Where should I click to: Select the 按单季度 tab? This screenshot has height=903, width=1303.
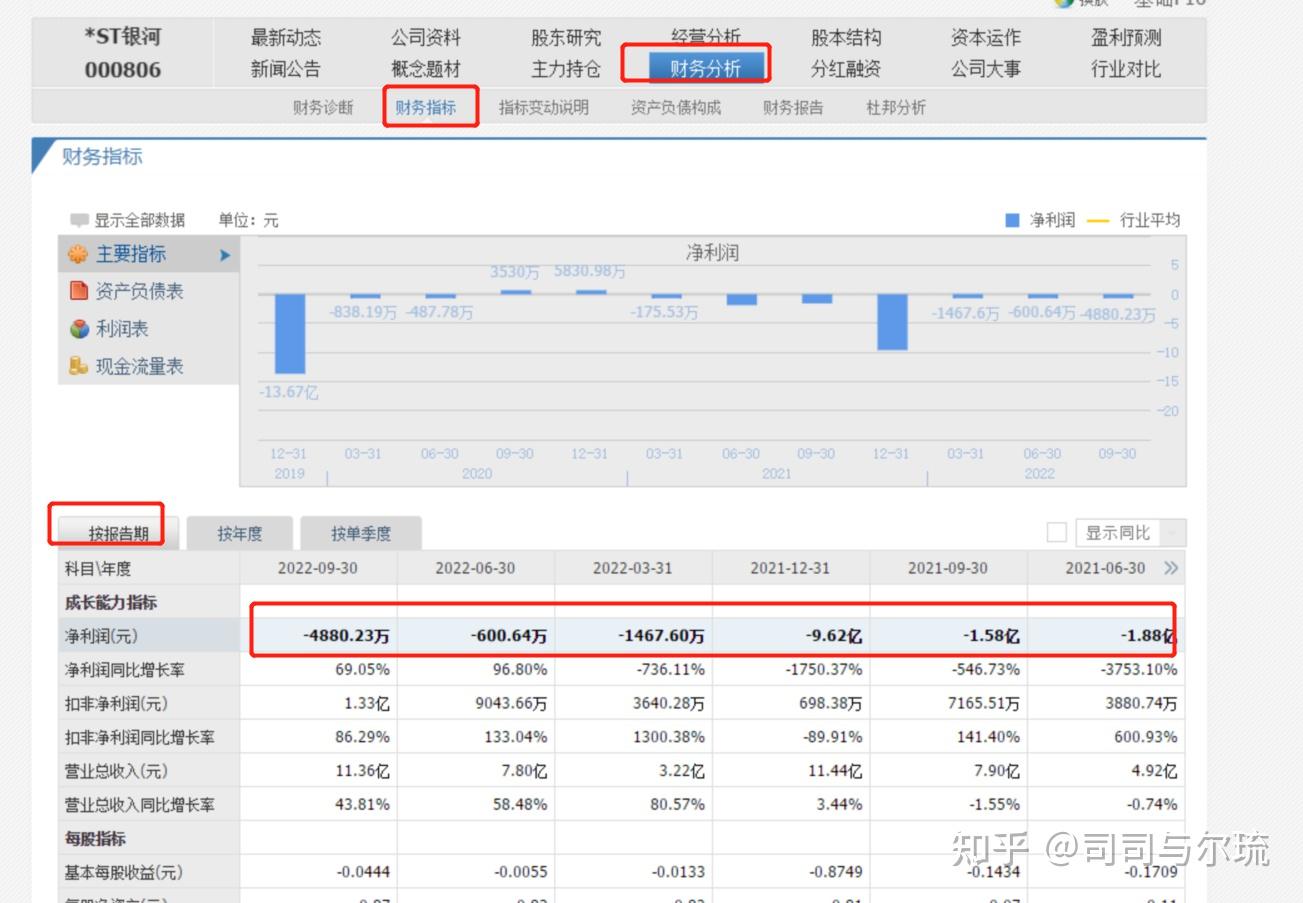point(361,533)
